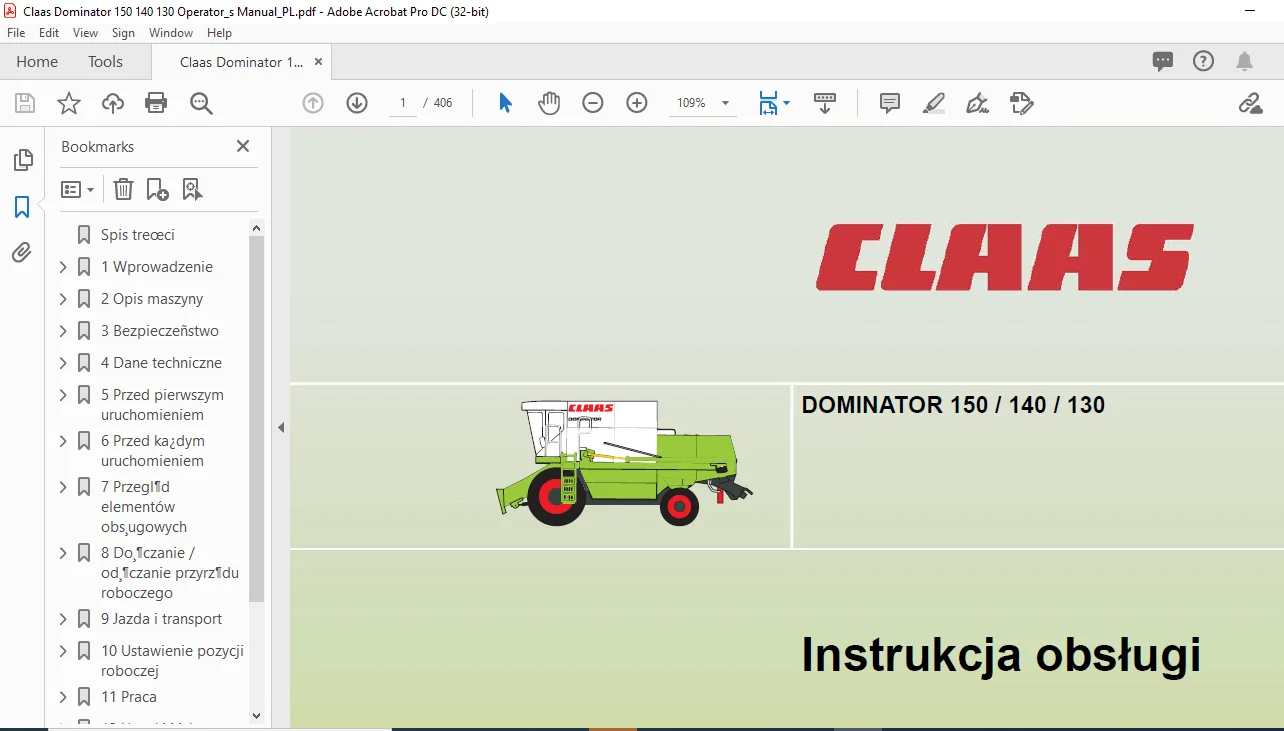
Task: Expand the '11 Praca' bookmark
Action: (63, 697)
